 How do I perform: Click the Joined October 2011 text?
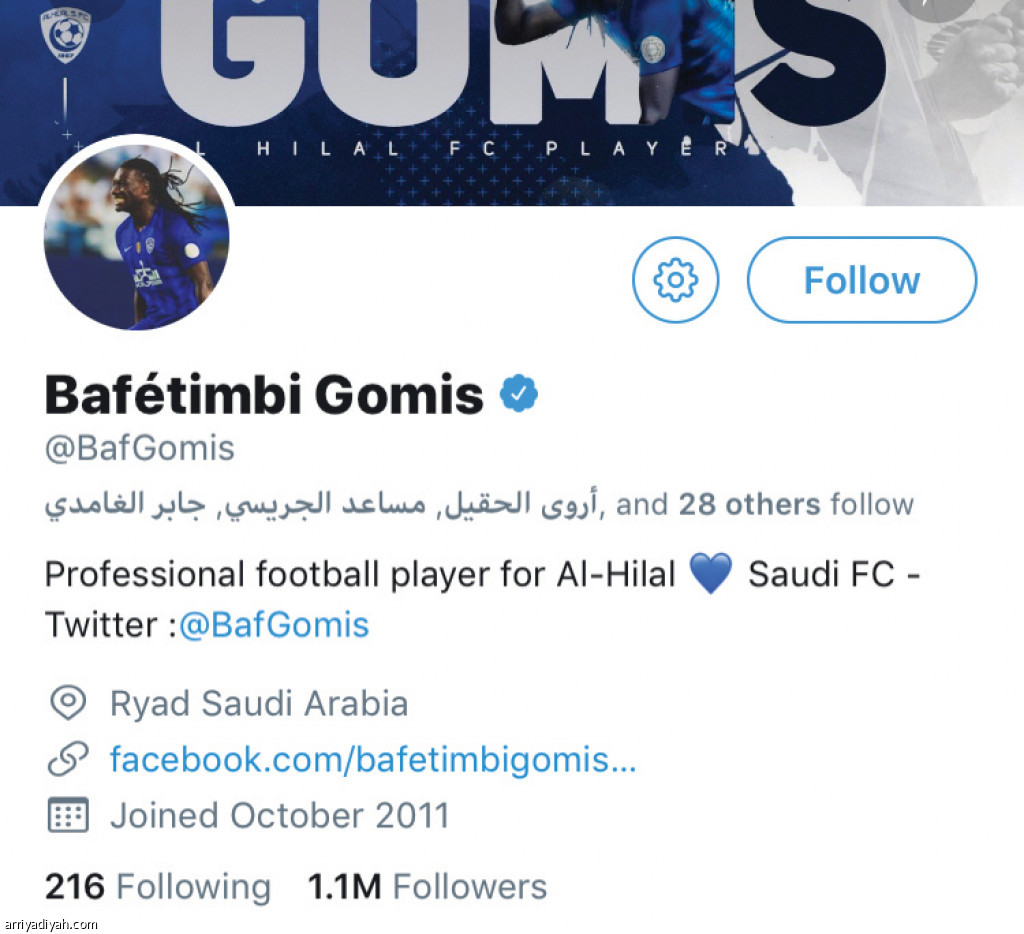tap(280, 816)
